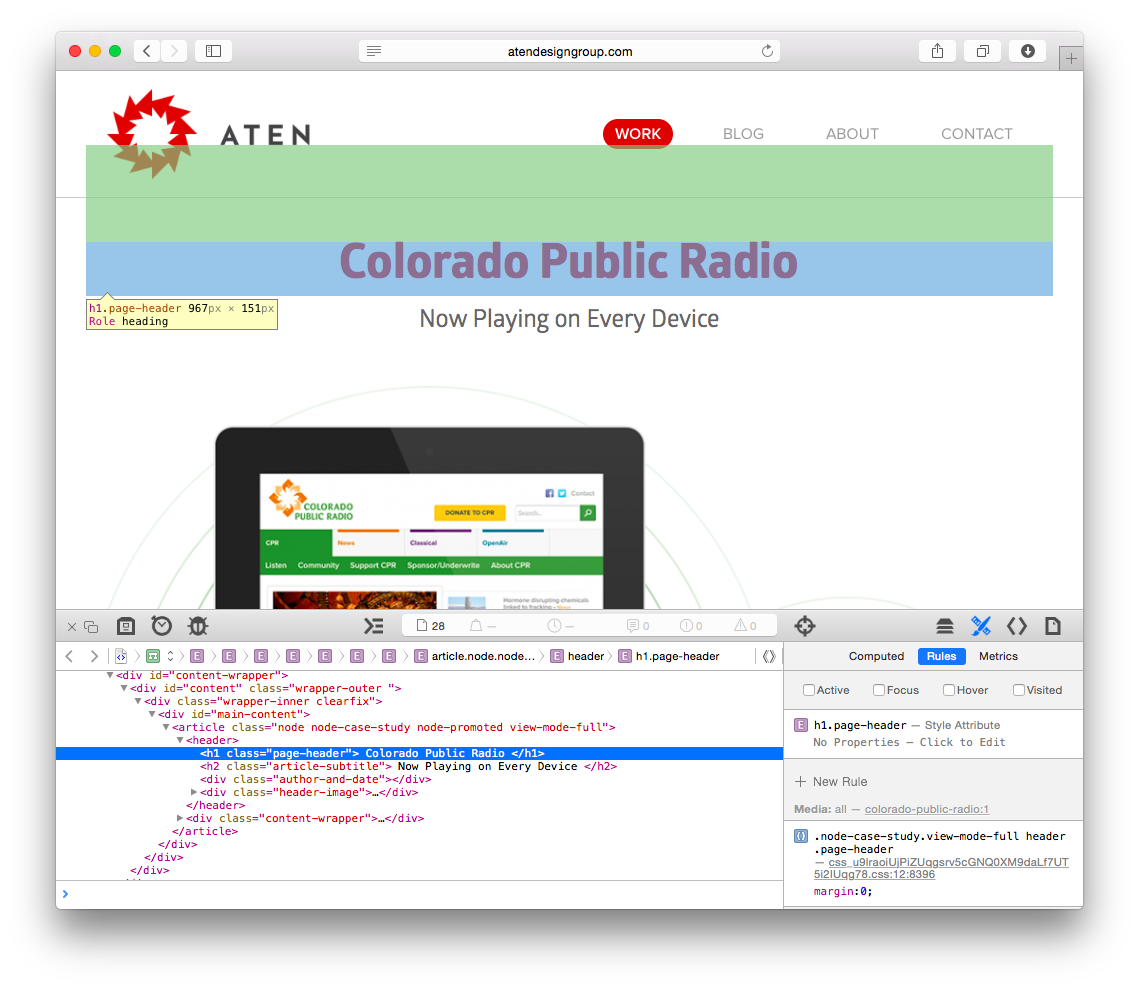Viewport: 1139px width, 989px height.
Task: Collapse the div id="content" wrapper-outer node
Action: 123,688
